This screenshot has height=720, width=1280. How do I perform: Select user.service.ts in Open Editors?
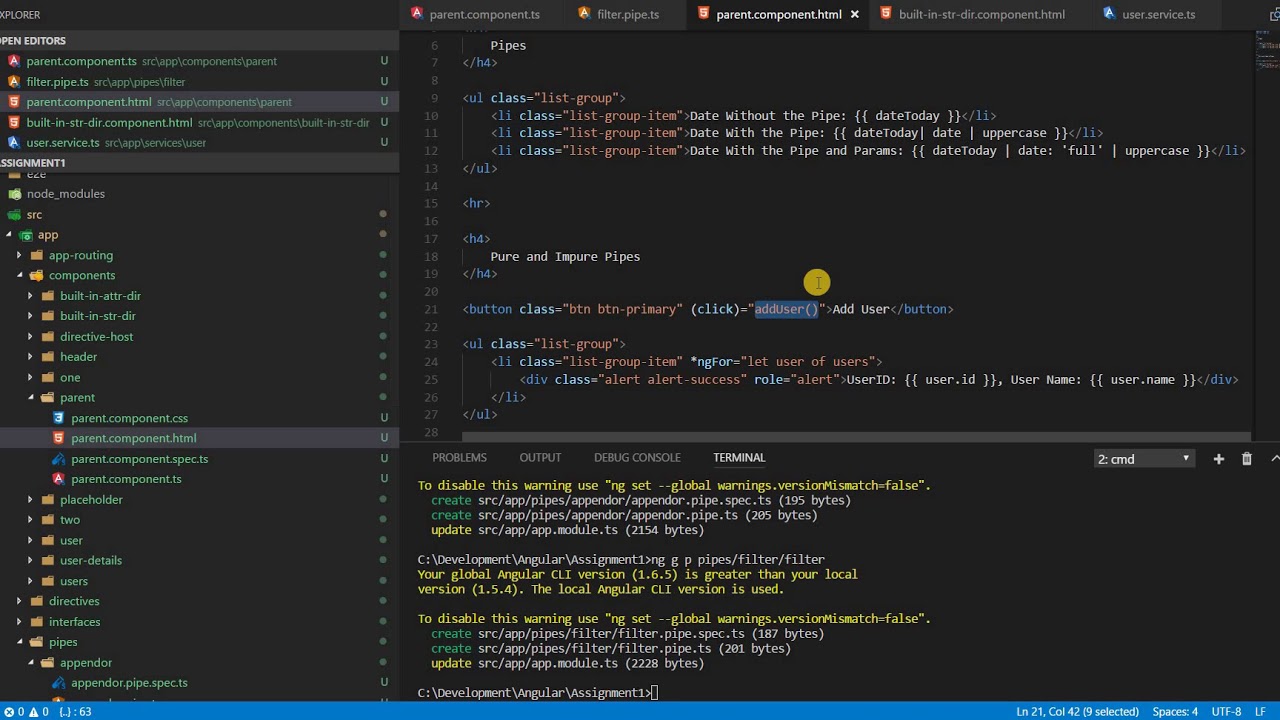(x=63, y=143)
